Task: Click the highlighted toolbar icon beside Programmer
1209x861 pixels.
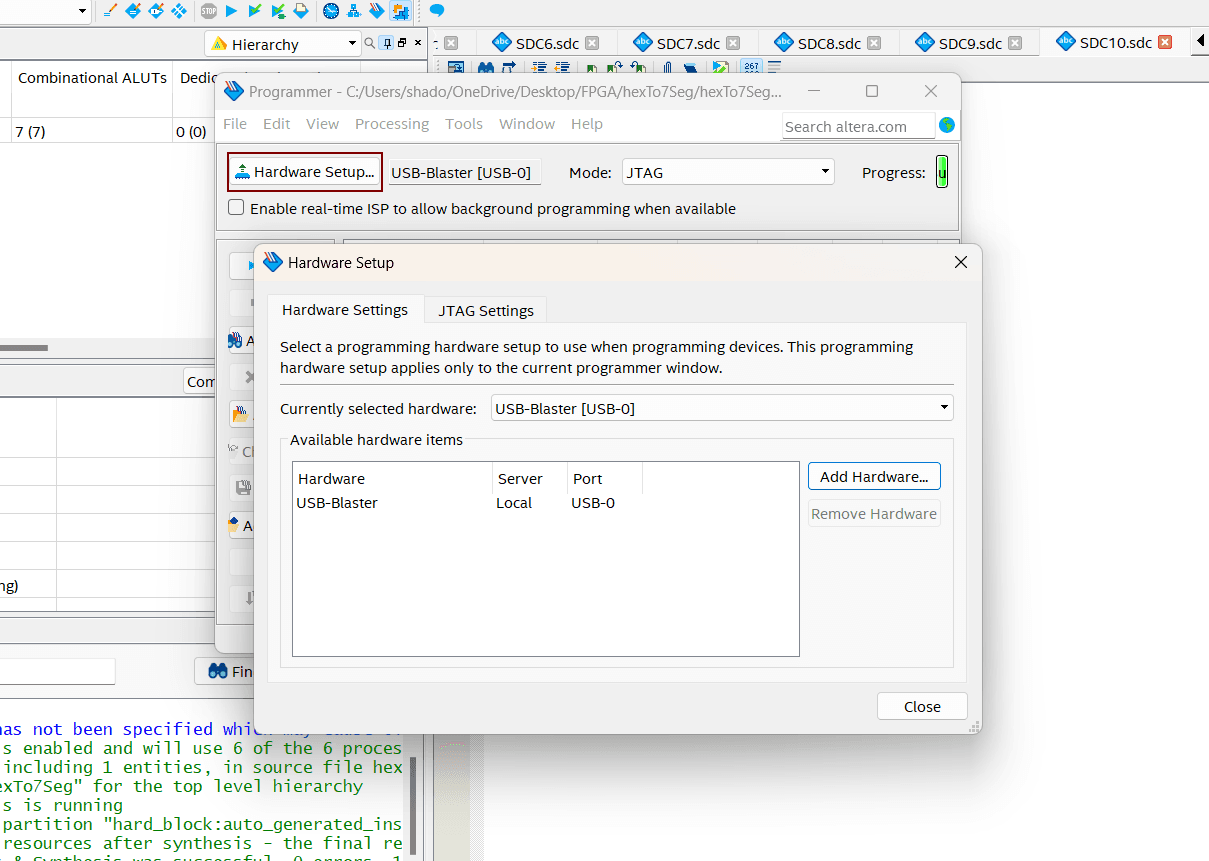Action: pos(400,11)
